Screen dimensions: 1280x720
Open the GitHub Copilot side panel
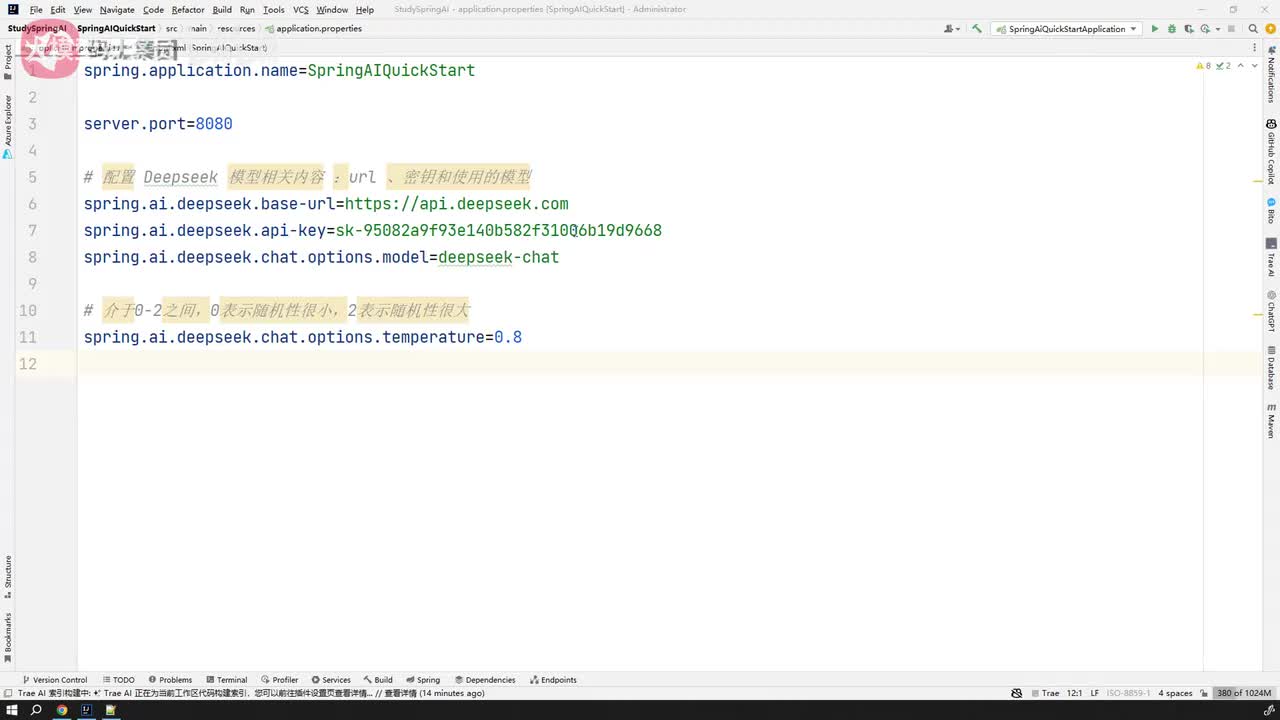[x=1271, y=151]
